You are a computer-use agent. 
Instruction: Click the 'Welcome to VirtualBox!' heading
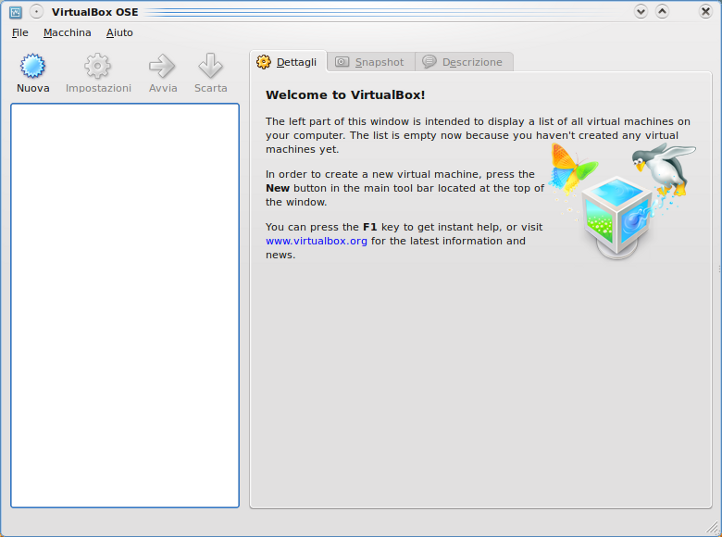345,95
